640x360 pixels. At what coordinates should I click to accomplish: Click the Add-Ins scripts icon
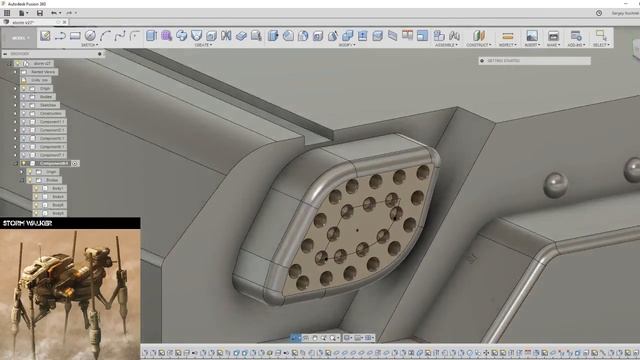pyautogui.click(x=576, y=36)
